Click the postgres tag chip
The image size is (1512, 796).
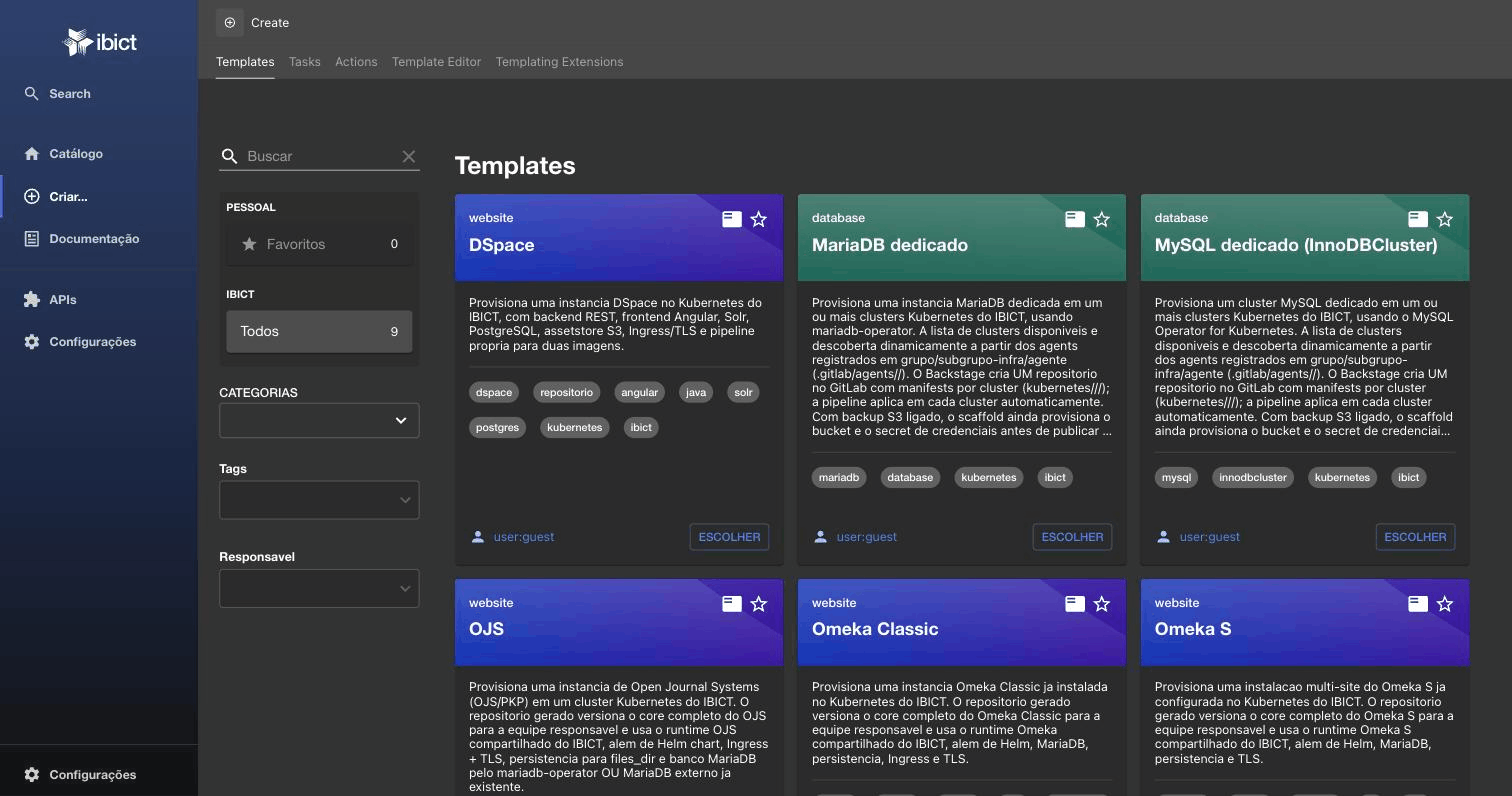coord(497,427)
